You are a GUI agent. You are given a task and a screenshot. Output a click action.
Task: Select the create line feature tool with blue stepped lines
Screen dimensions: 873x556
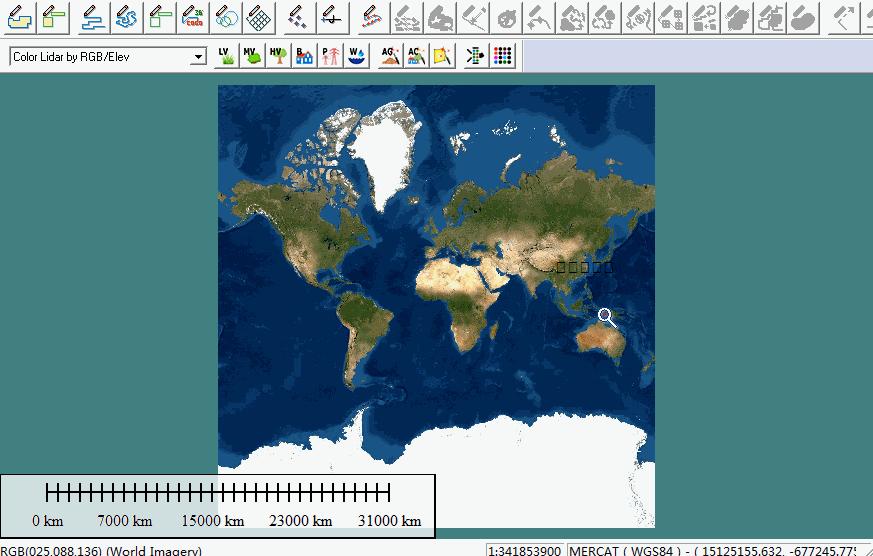click(x=94, y=17)
